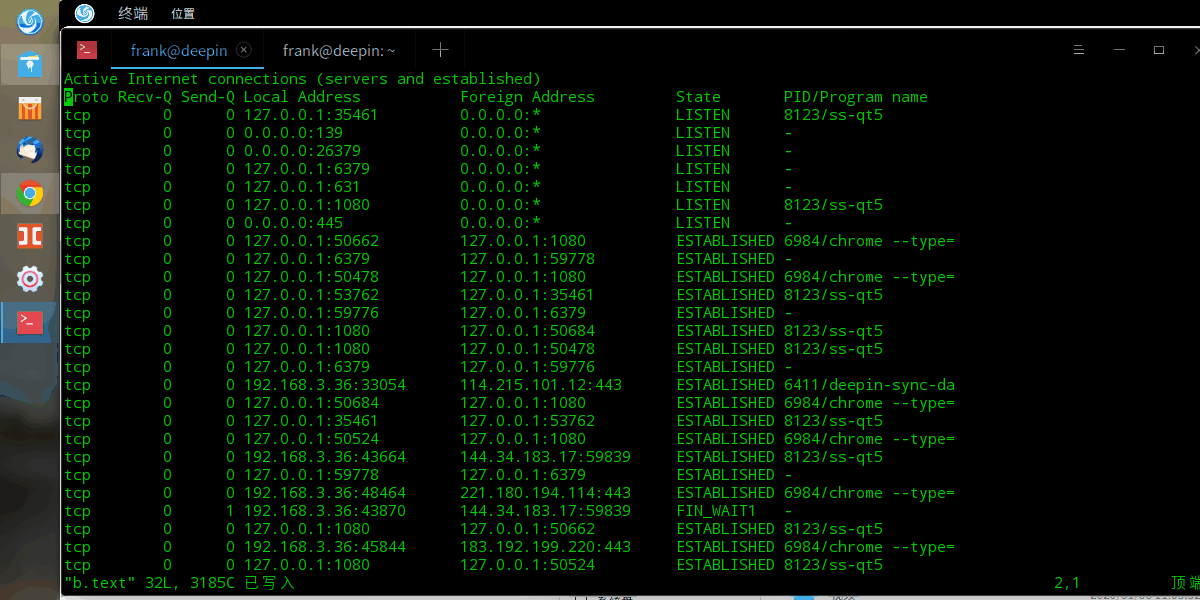Screen dimensions: 1200x600
Task: Click the PID/Program name header
Action: (x=856, y=97)
